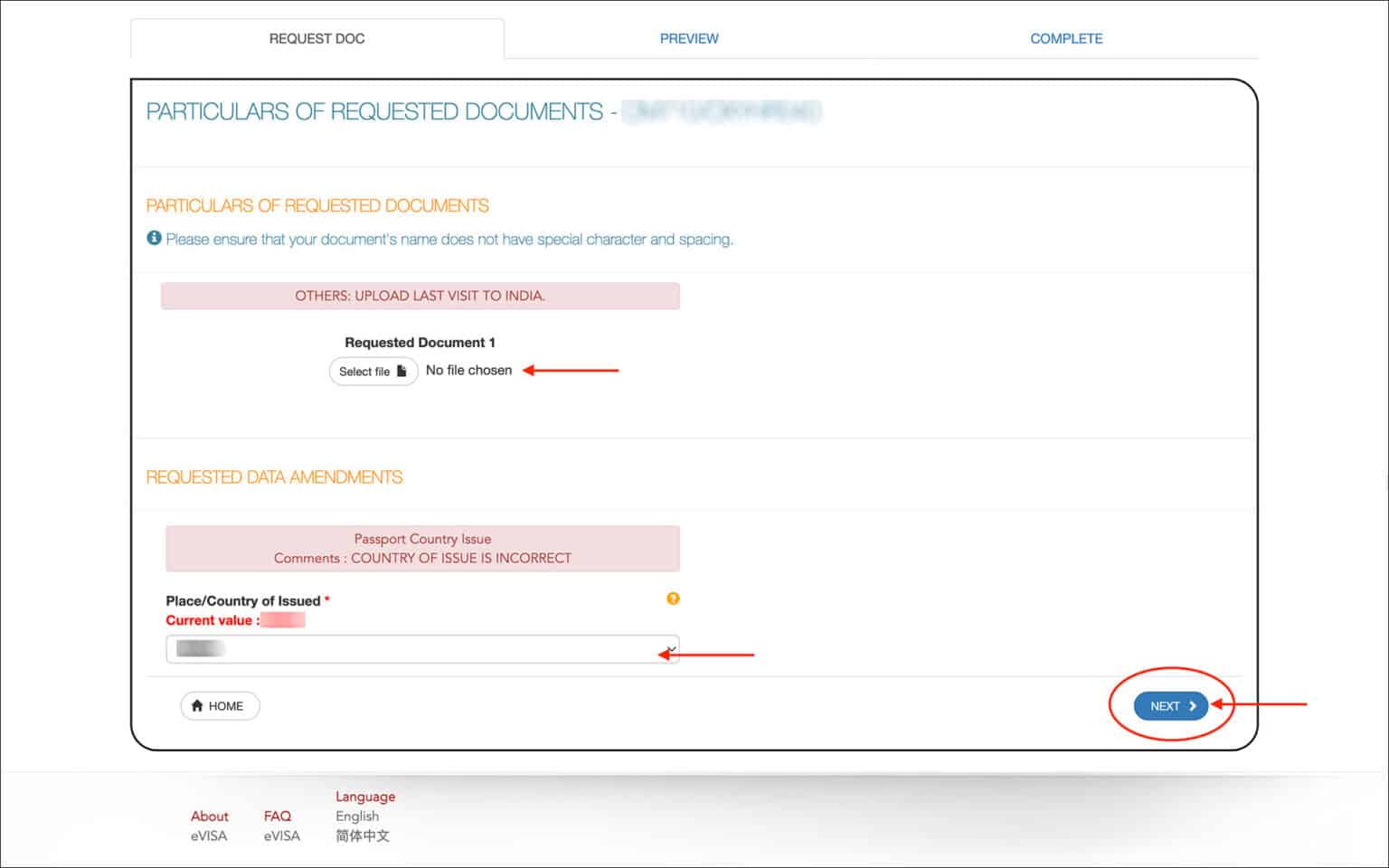Click the Select file upload button
The image size is (1389, 868).
373,371
